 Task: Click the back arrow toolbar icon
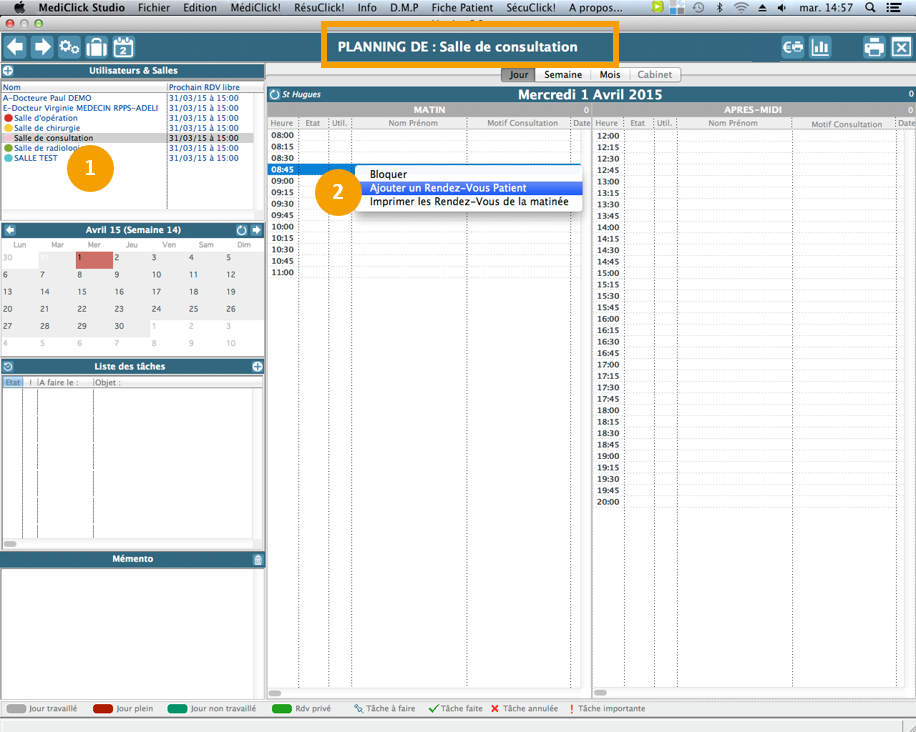15,47
